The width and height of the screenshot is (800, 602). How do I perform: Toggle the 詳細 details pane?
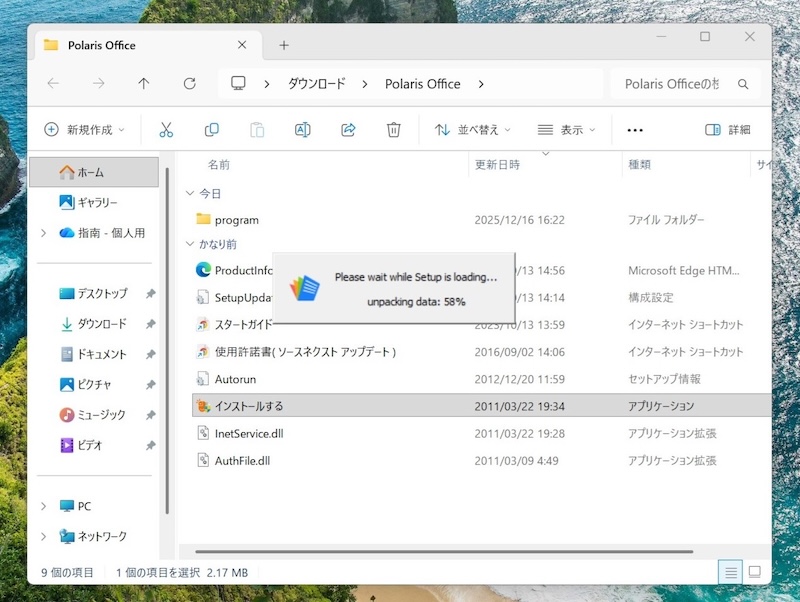[727, 130]
